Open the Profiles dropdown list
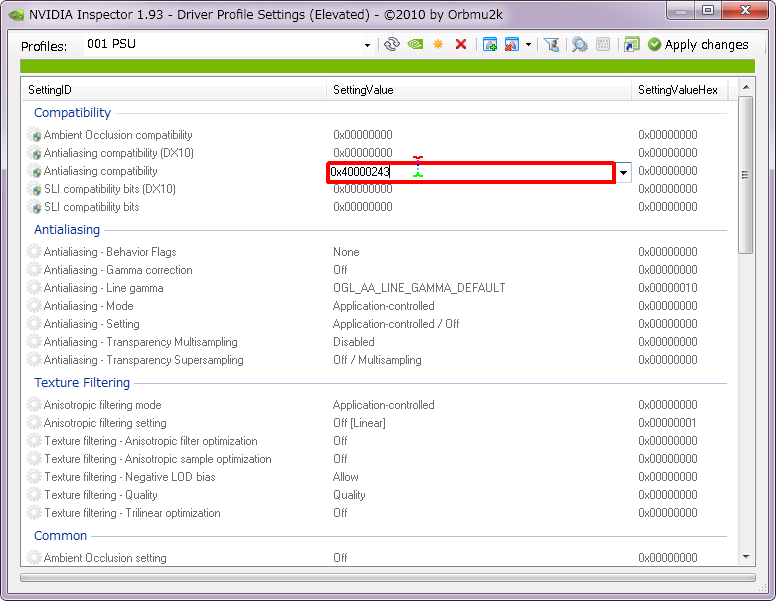The image size is (776, 601). point(367,45)
